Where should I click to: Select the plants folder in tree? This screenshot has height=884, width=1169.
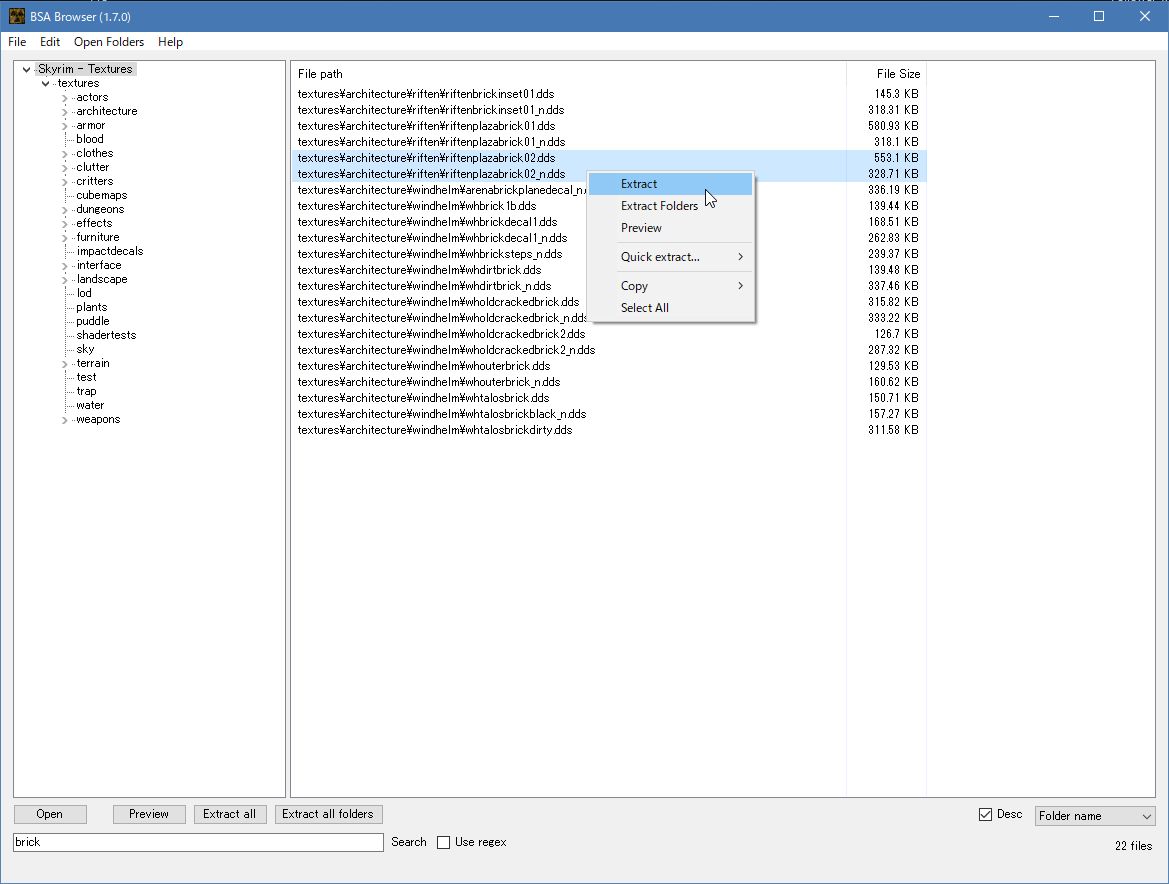click(92, 306)
